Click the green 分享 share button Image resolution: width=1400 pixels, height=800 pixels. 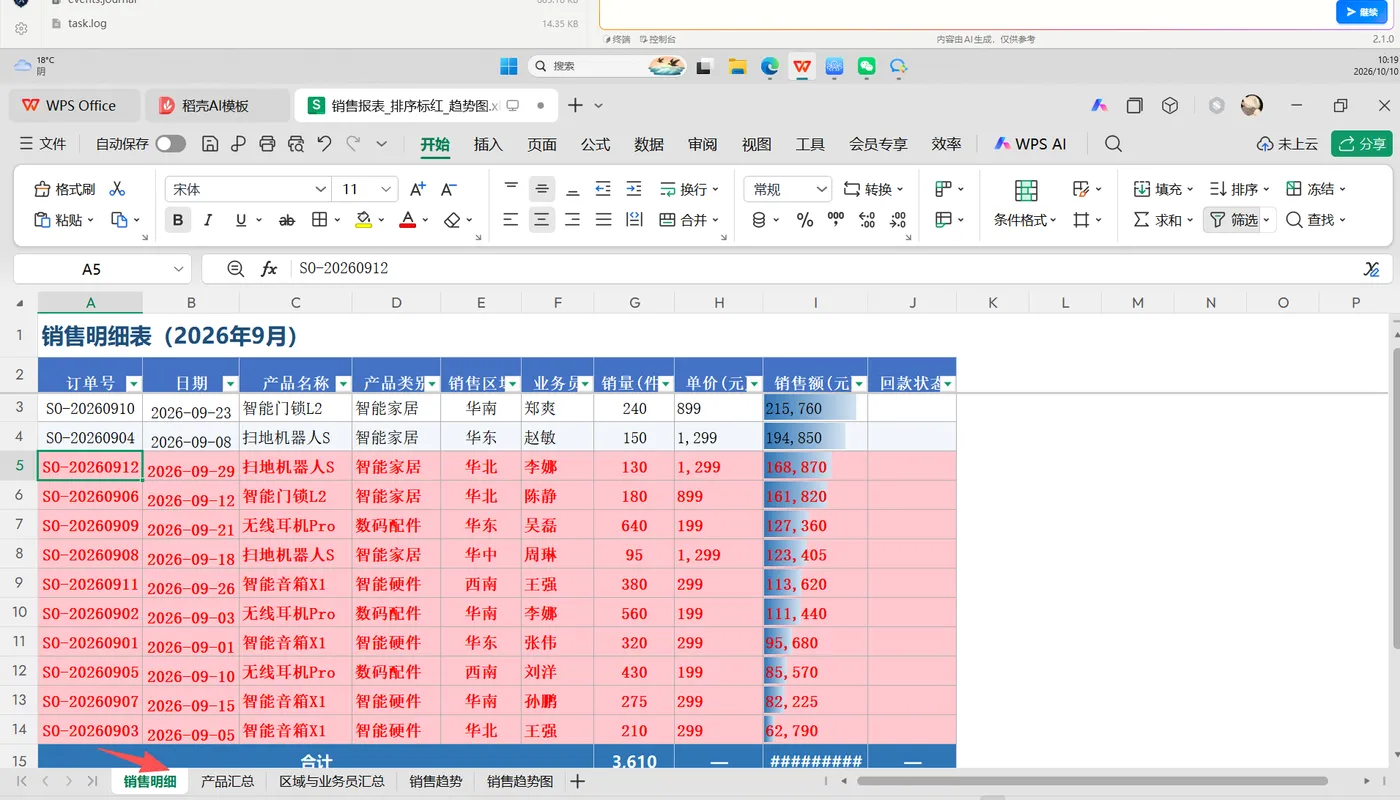1362,144
